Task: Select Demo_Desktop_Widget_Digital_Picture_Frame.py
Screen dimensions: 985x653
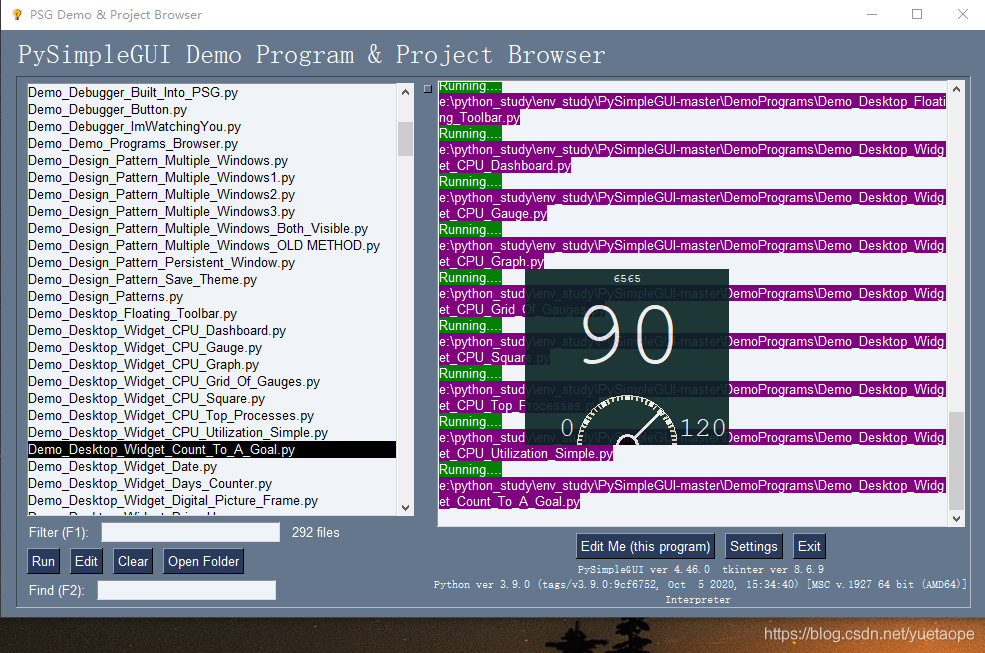Action: (212, 500)
